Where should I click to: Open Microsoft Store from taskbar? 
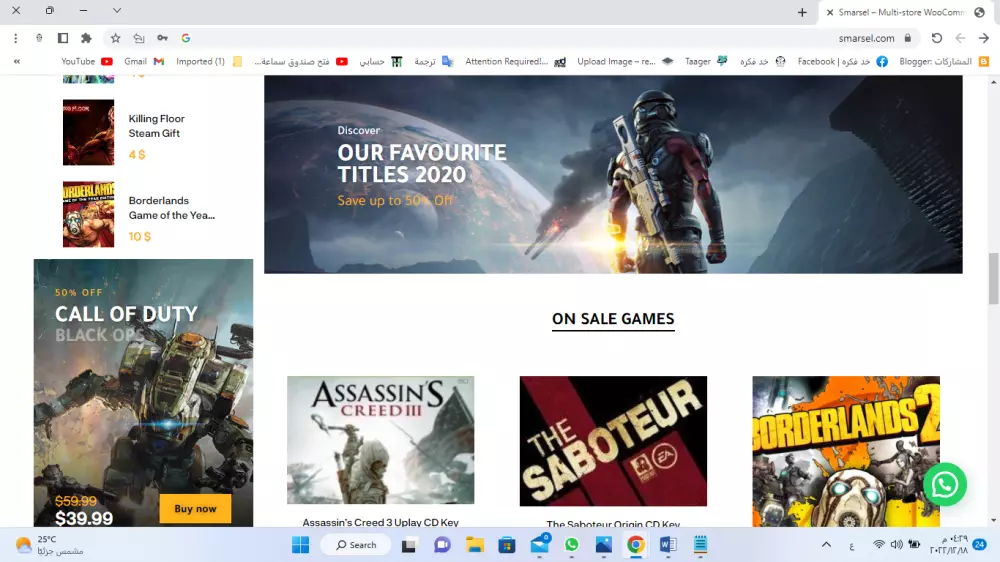(507, 545)
